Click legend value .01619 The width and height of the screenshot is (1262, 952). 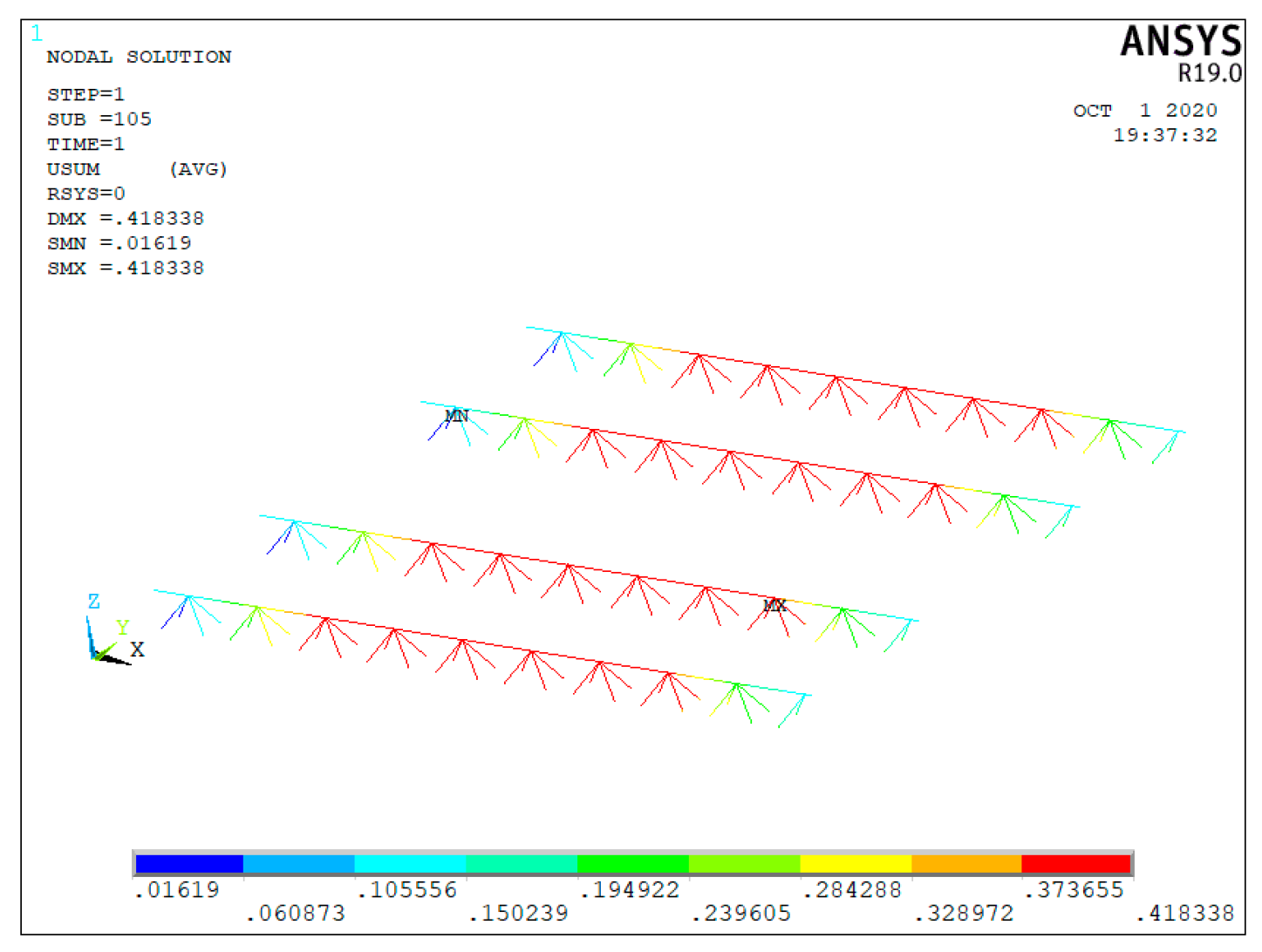pyautogui.click(x=177, y=890)
